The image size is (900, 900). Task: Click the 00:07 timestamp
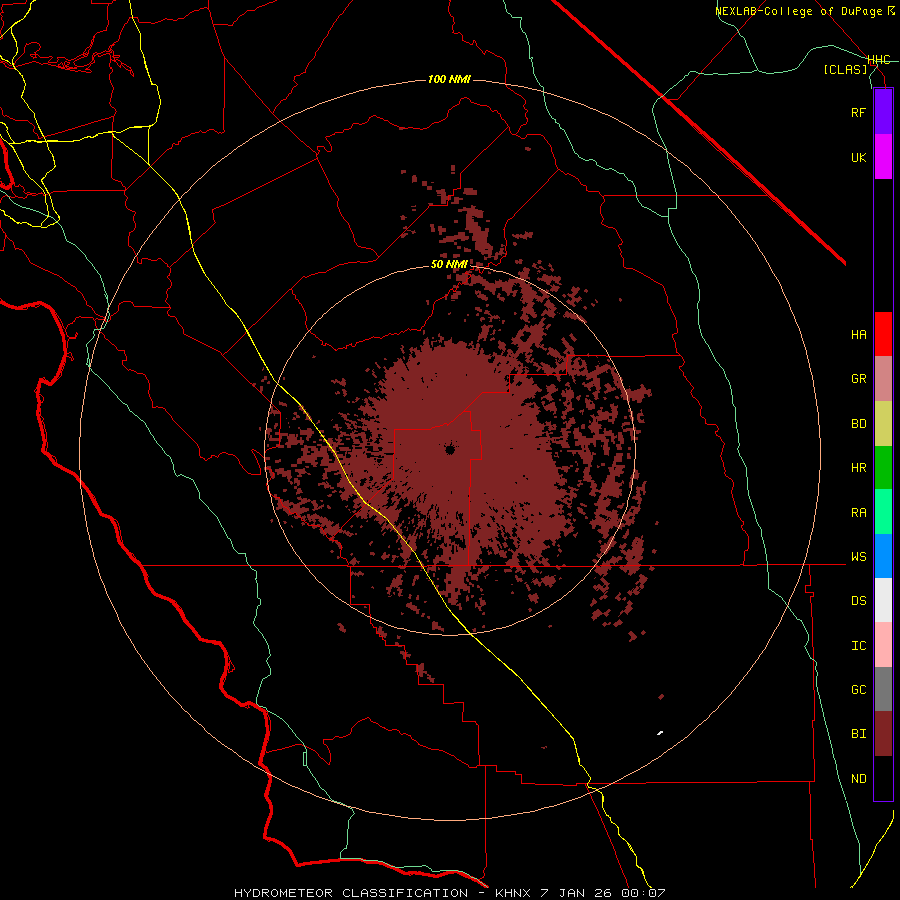pos(642,893)
